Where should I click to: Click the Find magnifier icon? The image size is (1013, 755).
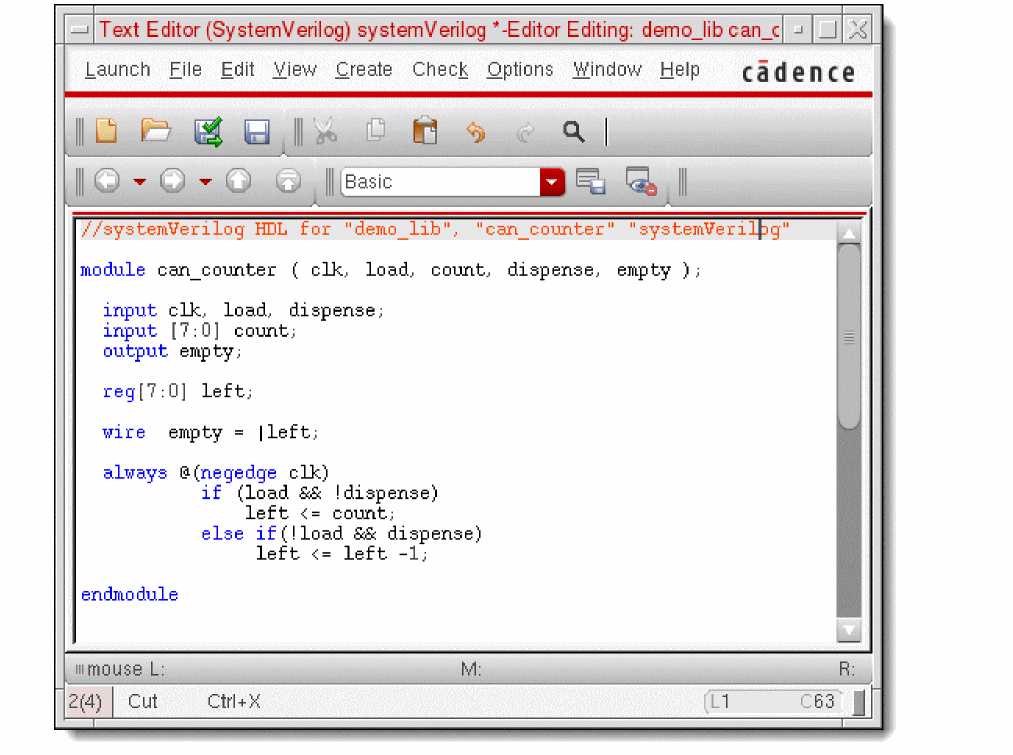(573, 132)
